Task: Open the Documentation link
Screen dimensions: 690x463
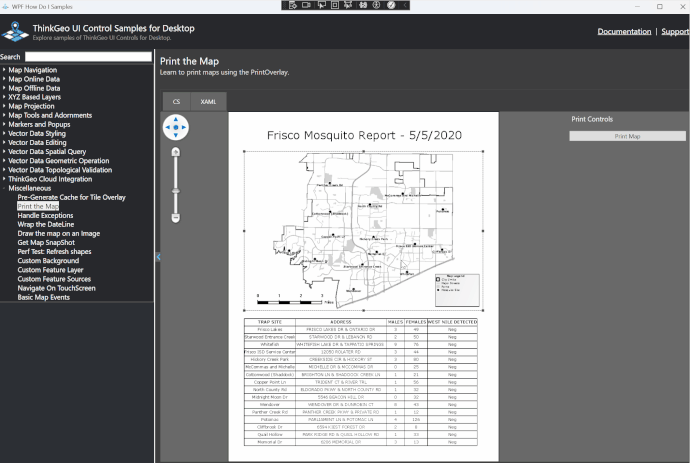Action: tap(624, 32)
